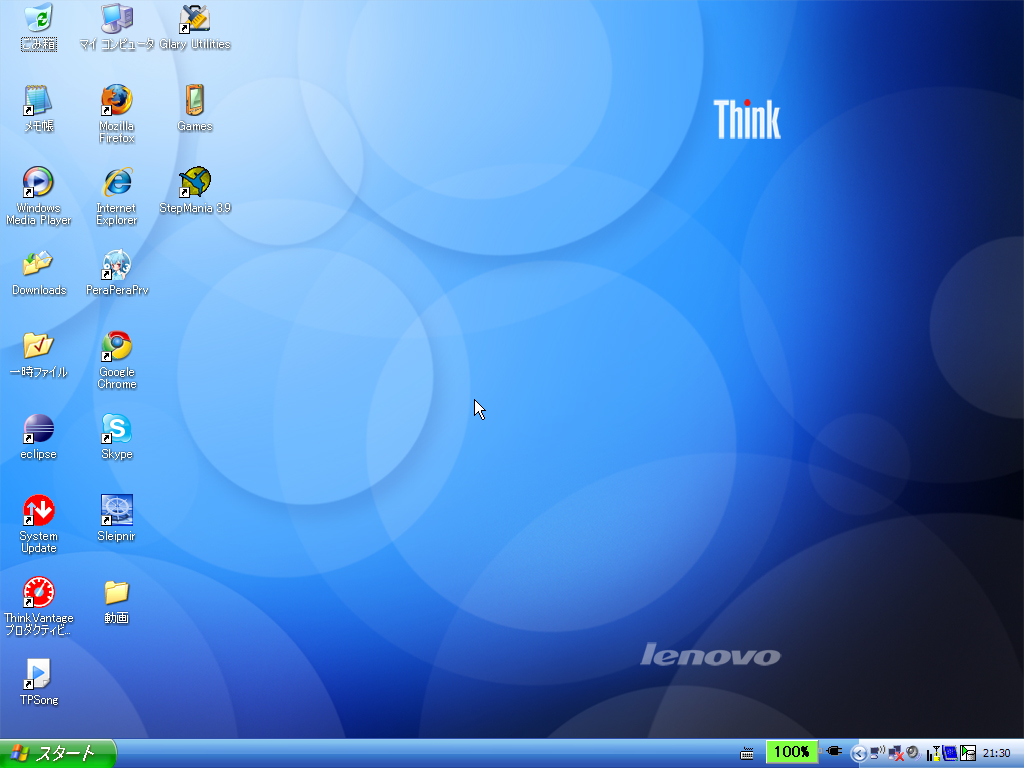Select the Mozilla Firefox shortcut

(x=117, y=114)
